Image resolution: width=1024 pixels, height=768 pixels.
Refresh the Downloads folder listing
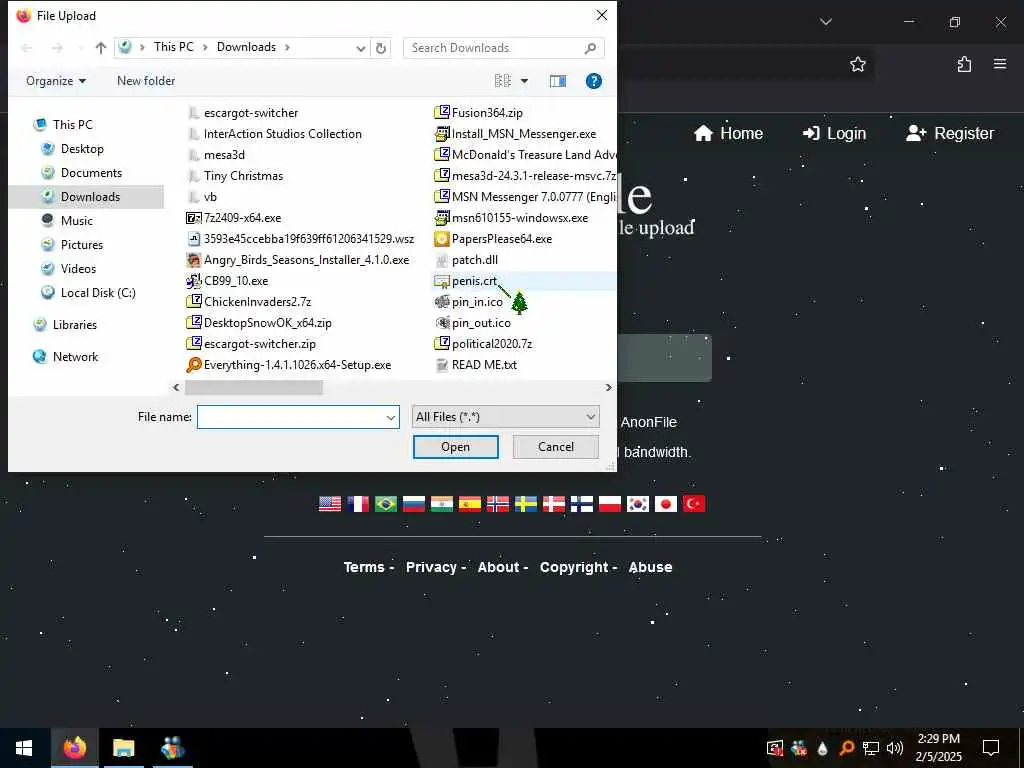(381, 48)
